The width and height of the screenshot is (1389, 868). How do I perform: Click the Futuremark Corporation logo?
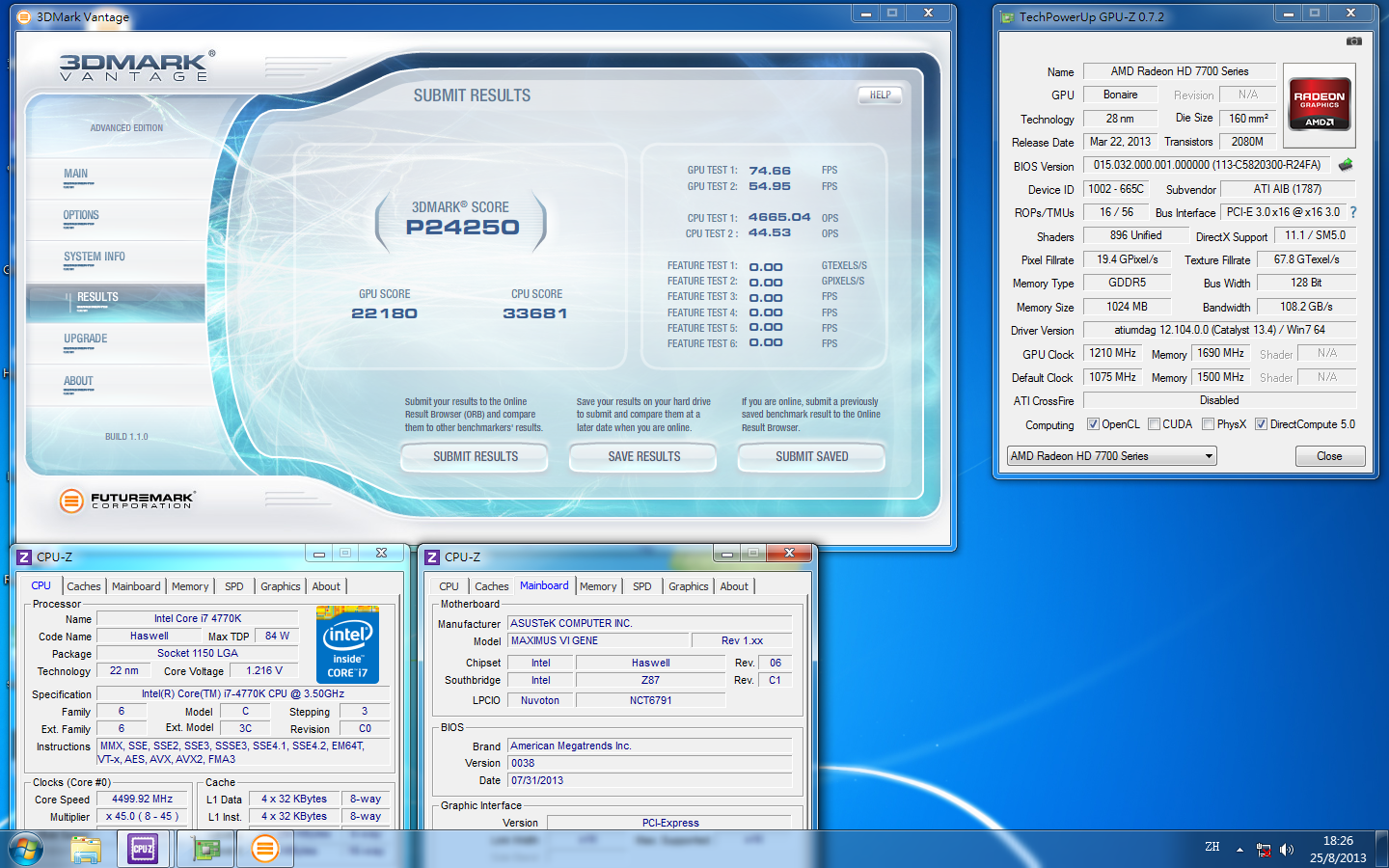126,500
